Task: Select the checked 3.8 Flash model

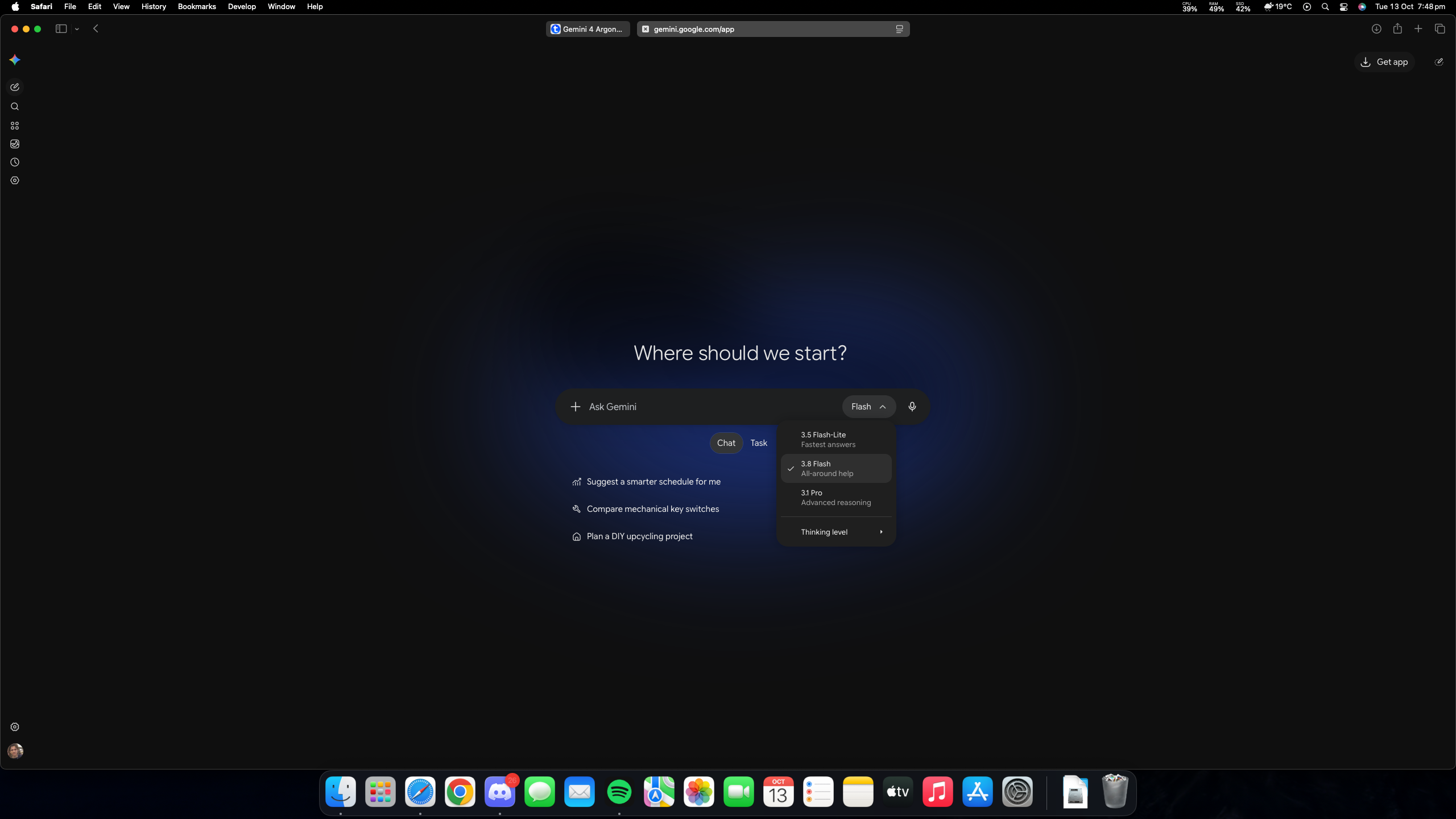Action: point(836,469)
